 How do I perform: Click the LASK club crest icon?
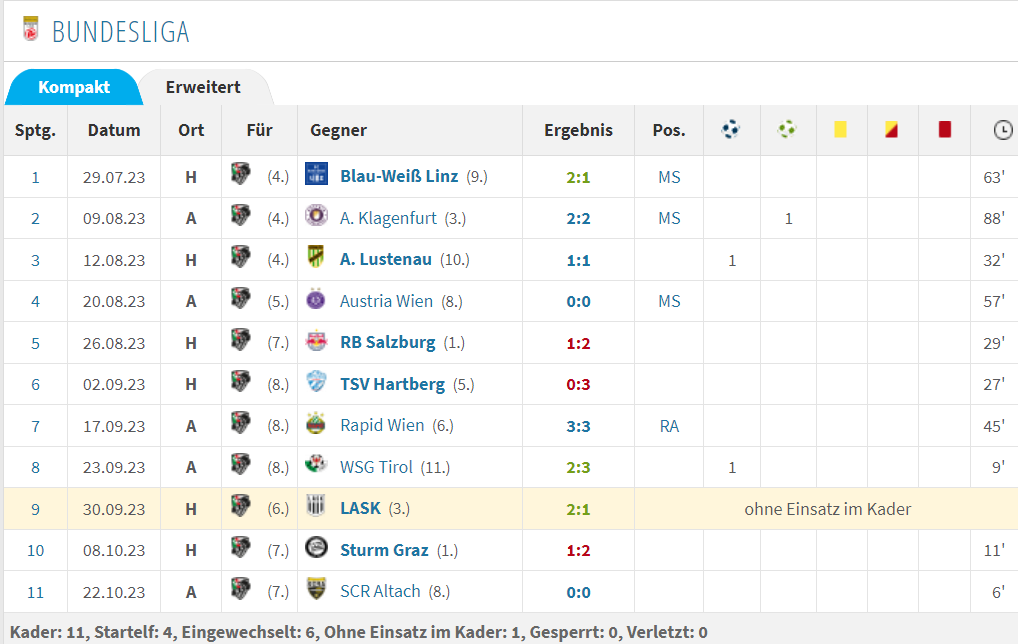(x=316, y=507)
